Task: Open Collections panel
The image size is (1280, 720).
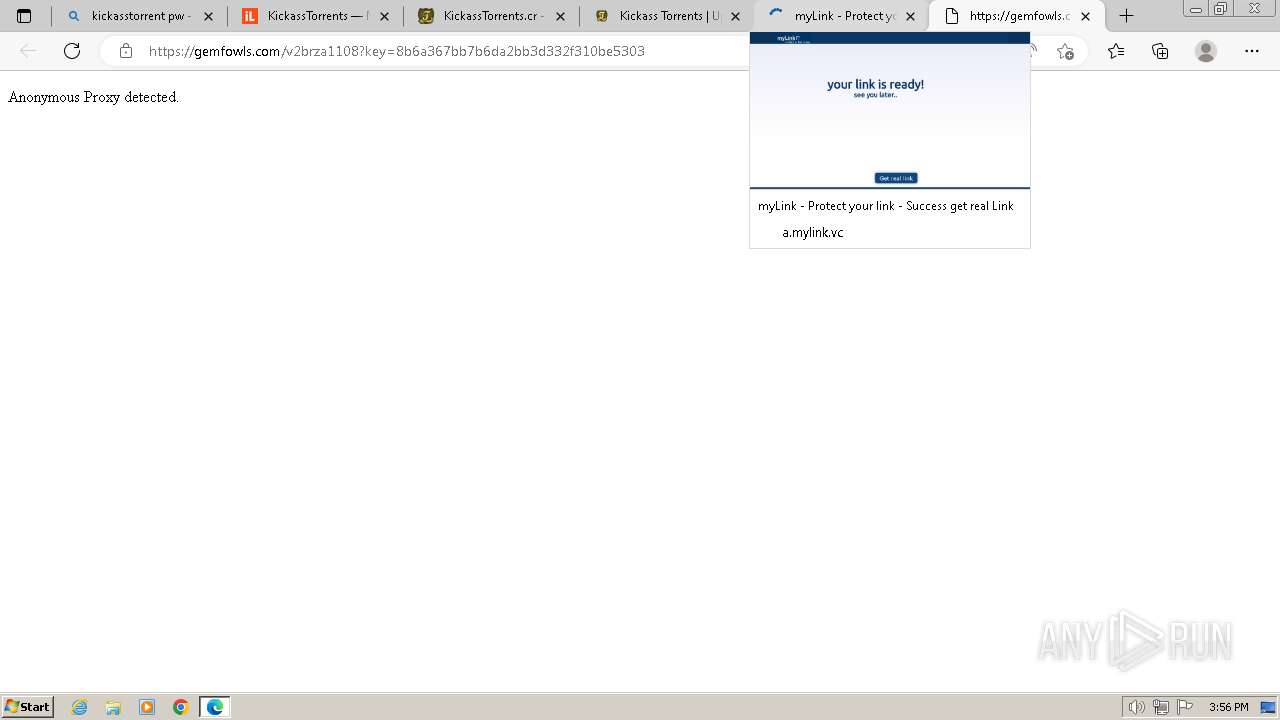Action: pos(1160,51)
